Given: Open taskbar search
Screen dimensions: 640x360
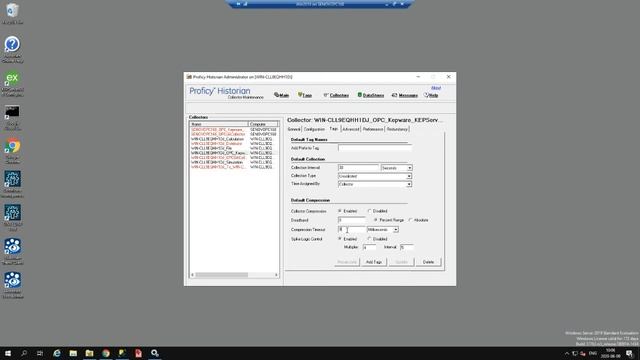Looking at the screenshot, I should click(x=24, y=353).
